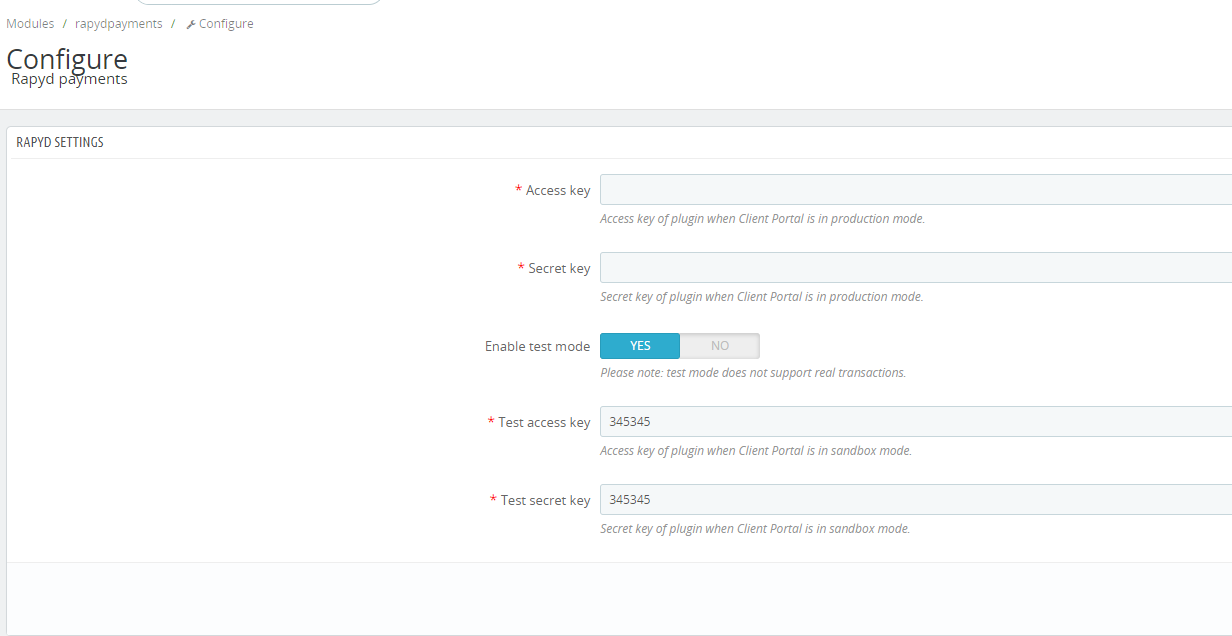The image size is (1232, 636).
Task: Click the test mode real transactions note
Action: click(x=752, y=373)
